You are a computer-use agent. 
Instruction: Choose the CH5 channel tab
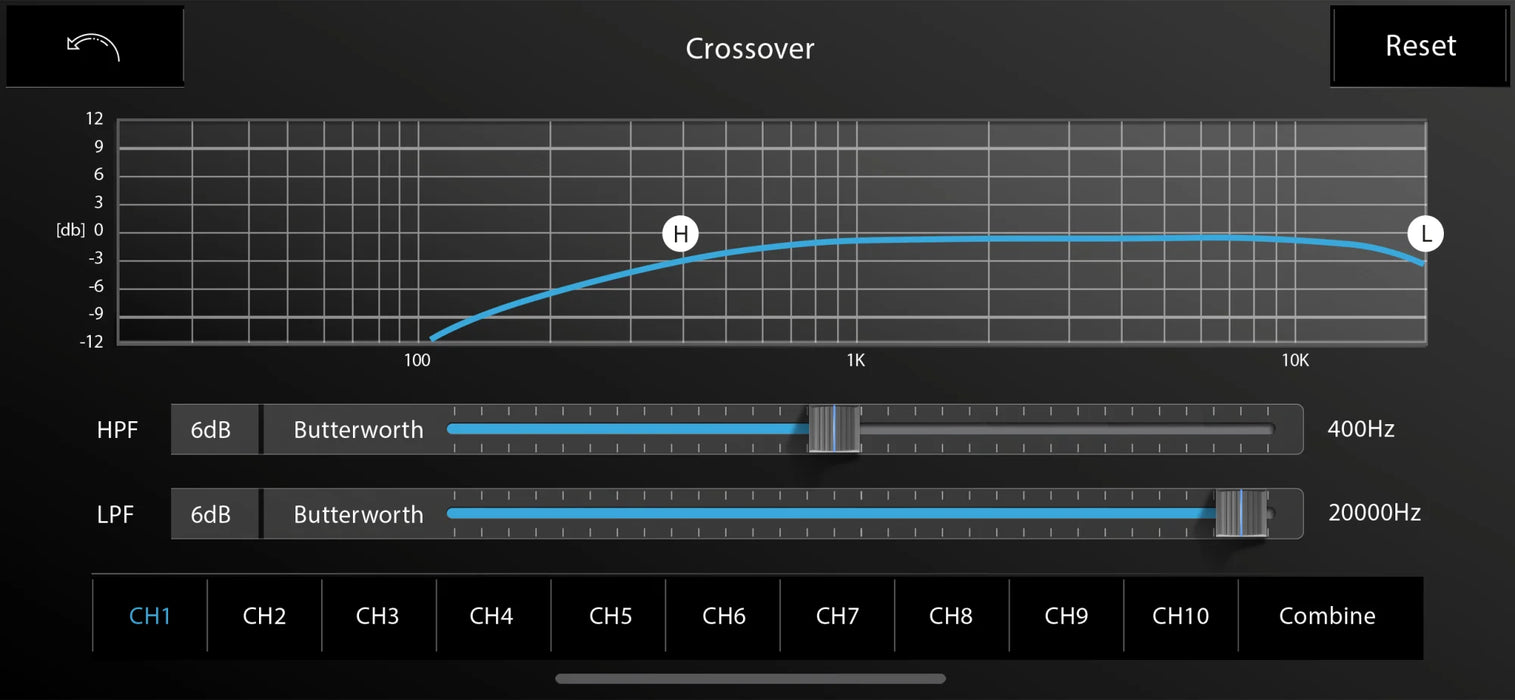(x=608, y=616)
